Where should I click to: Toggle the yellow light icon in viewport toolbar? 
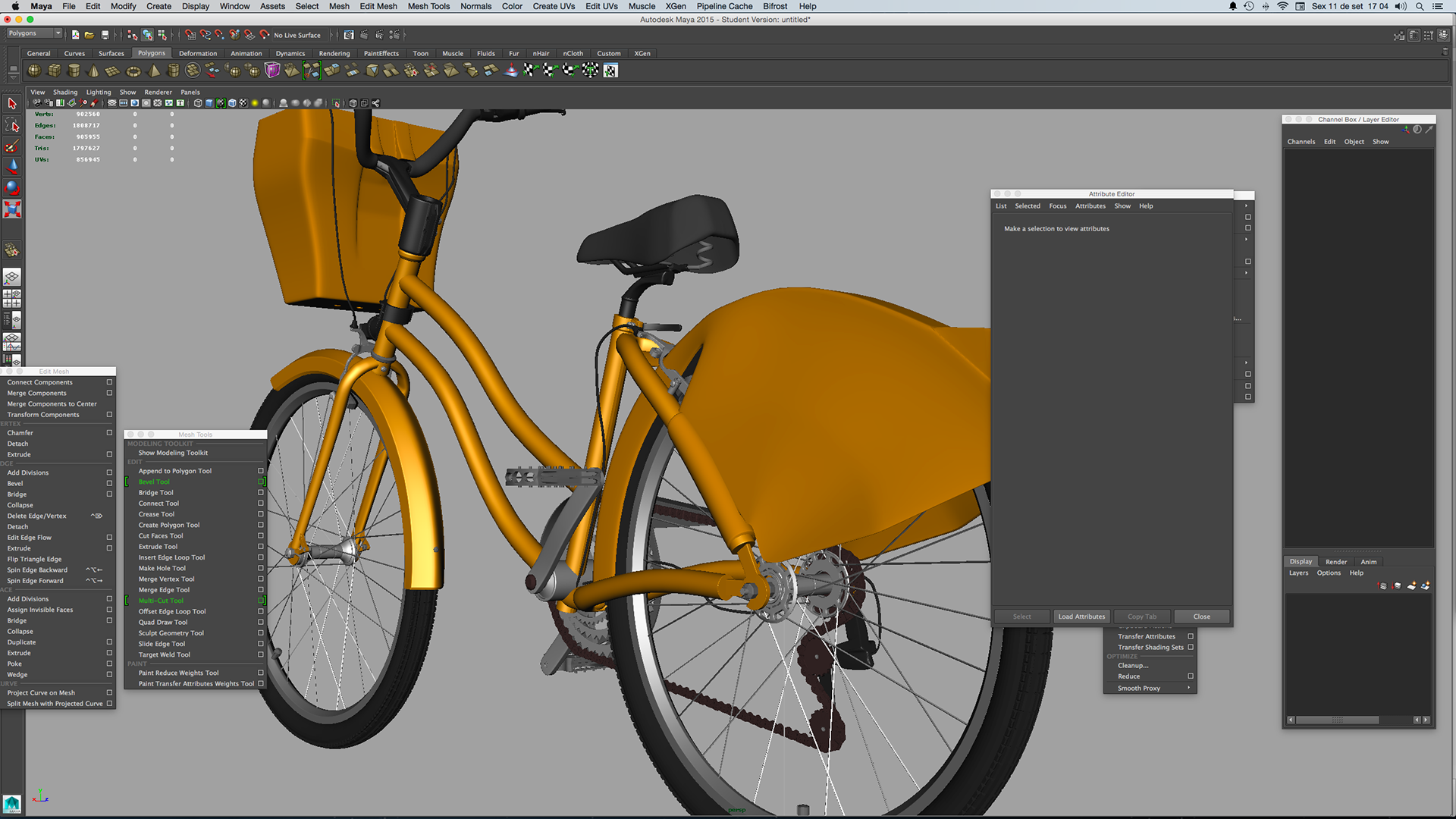pos(255,103)
